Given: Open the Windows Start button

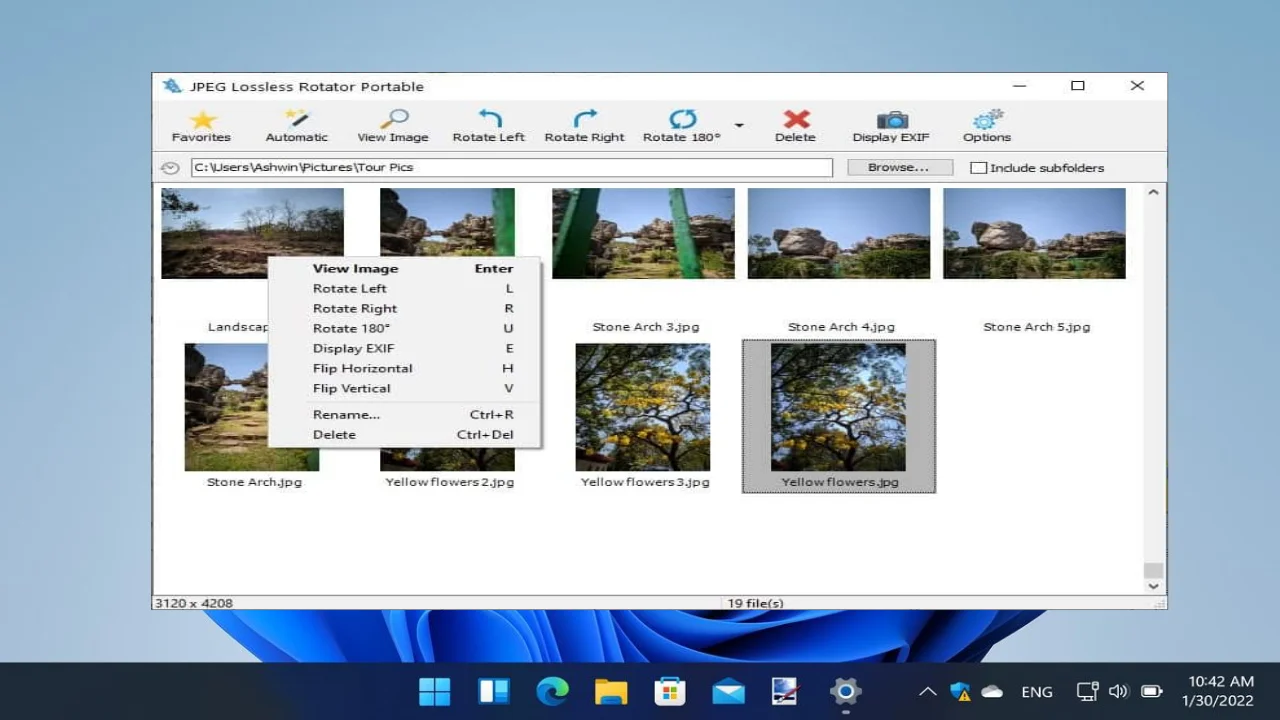Looking at the screenshot, I should [435, 691].
